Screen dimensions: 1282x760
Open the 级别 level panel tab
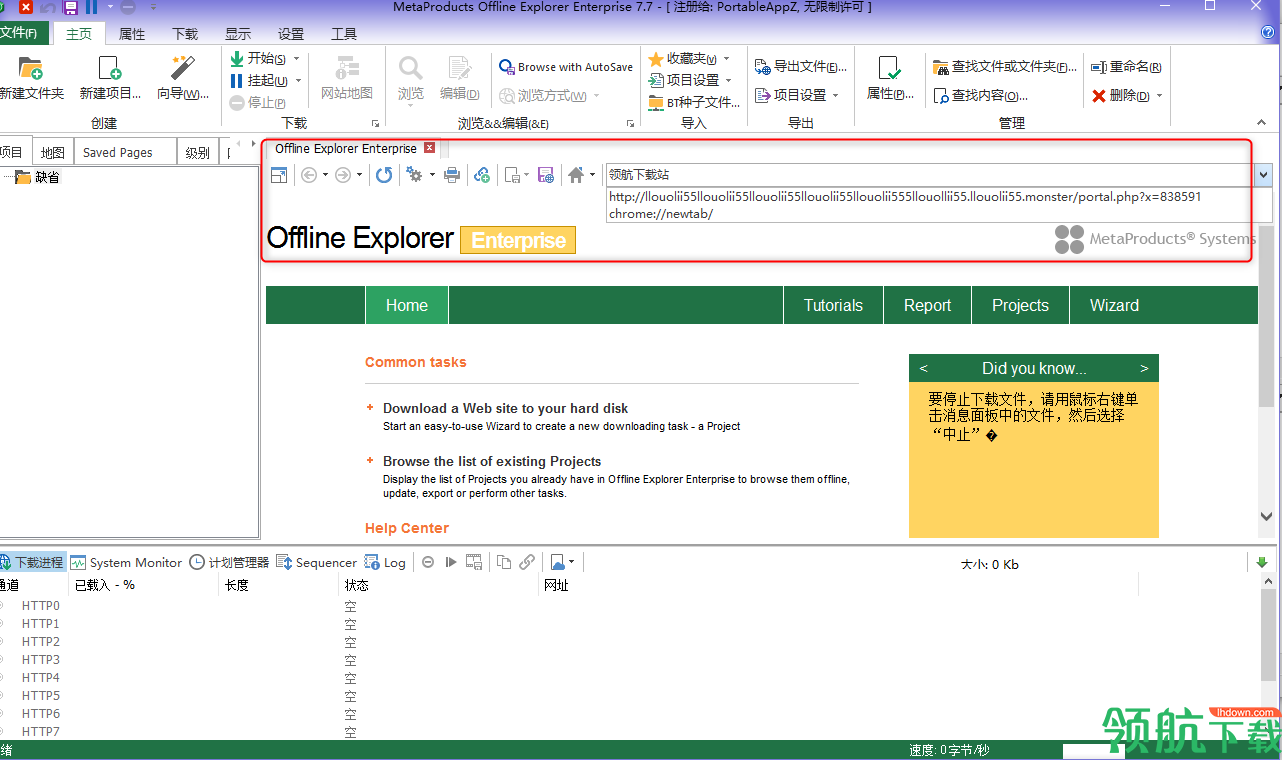pos(198,152)
